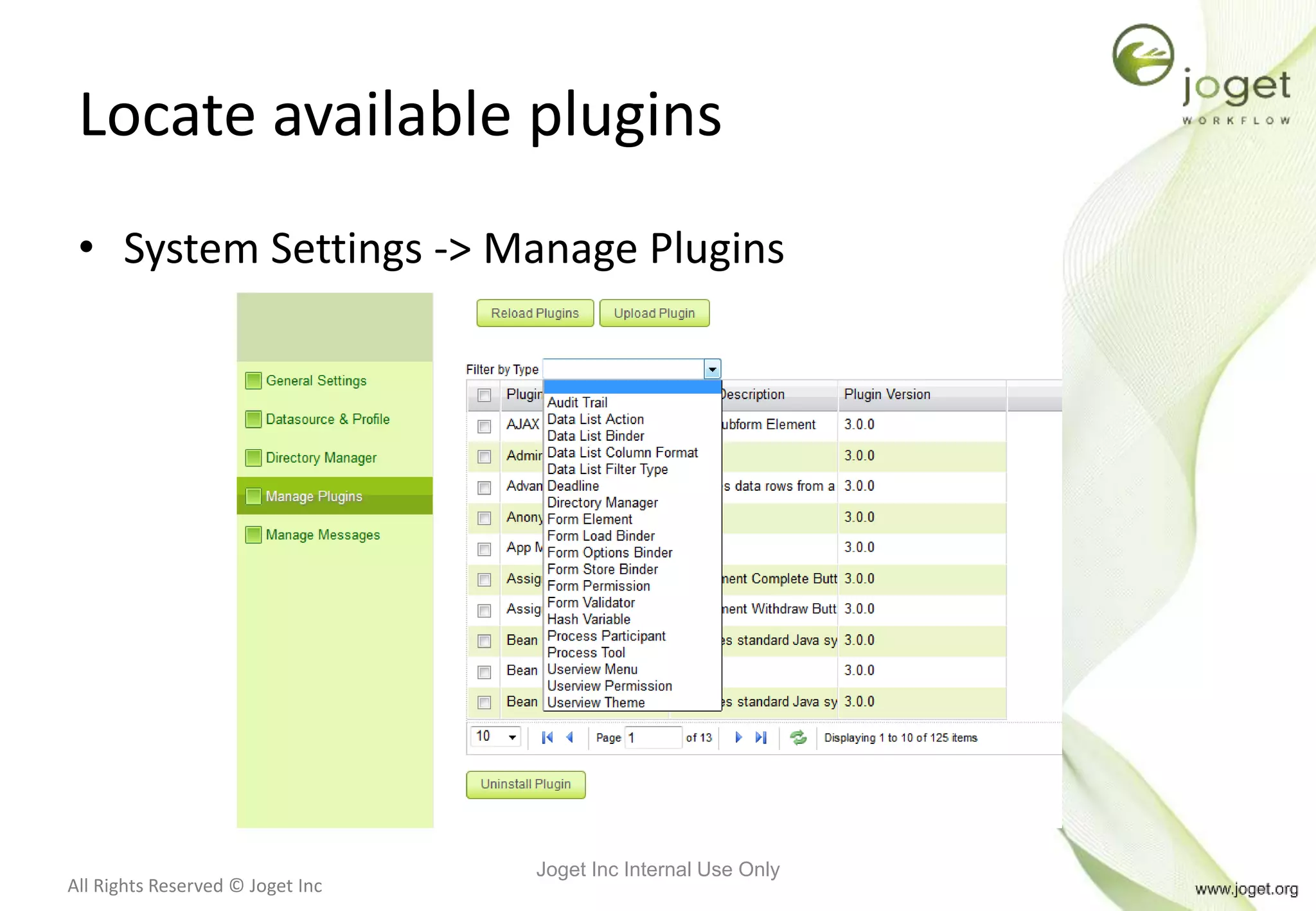Check the AJAX plugin row checkbox
Image resolution: width=1316 pixels, height=911 pixels.
pyautogui.click(x=485, y=426)
